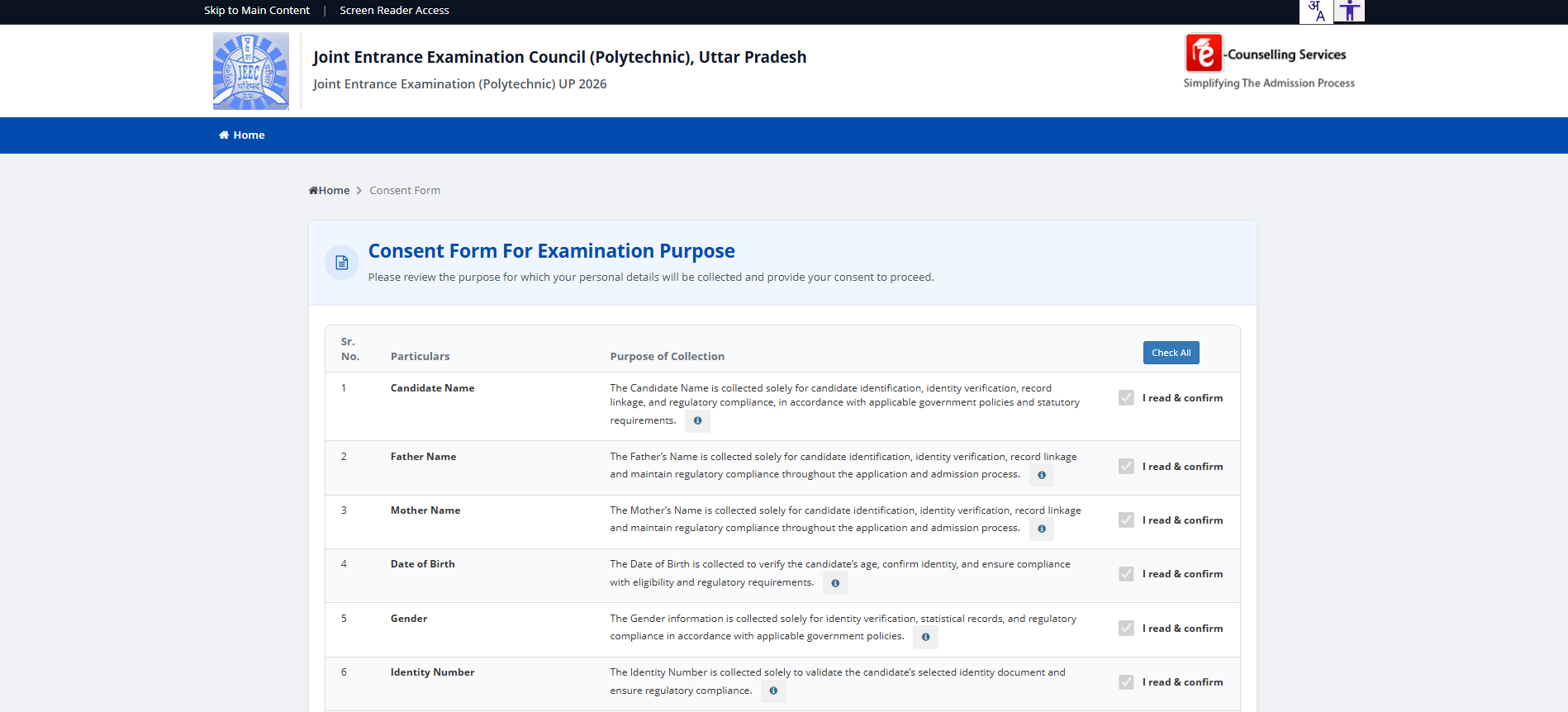Click the 'Joint Entrance Examination (Polytechnic) UP 2026' subtitle
This screenshot has width=1568, height=712.
tap(459, 84)
